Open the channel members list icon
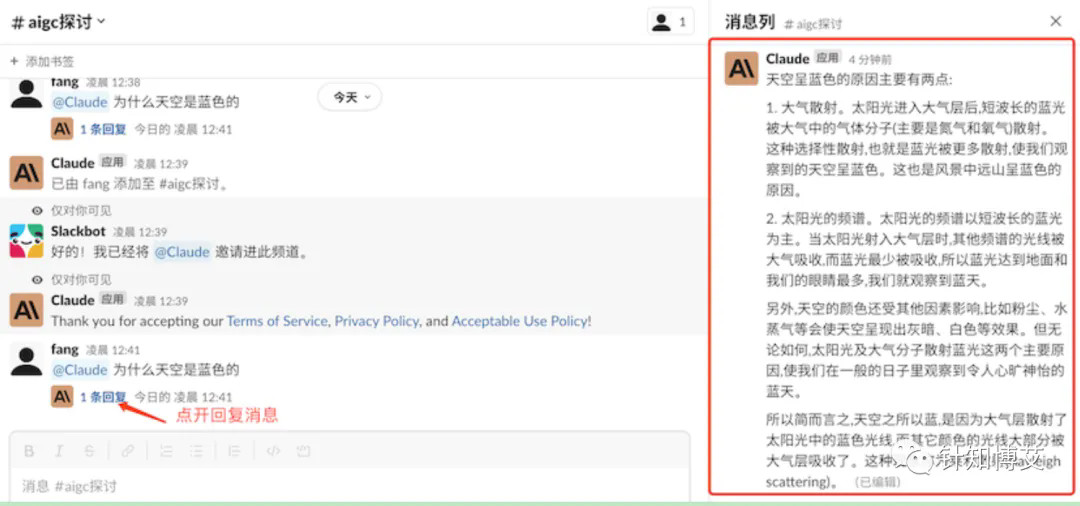The image size is (1080, 506). [x=670, y=22]
